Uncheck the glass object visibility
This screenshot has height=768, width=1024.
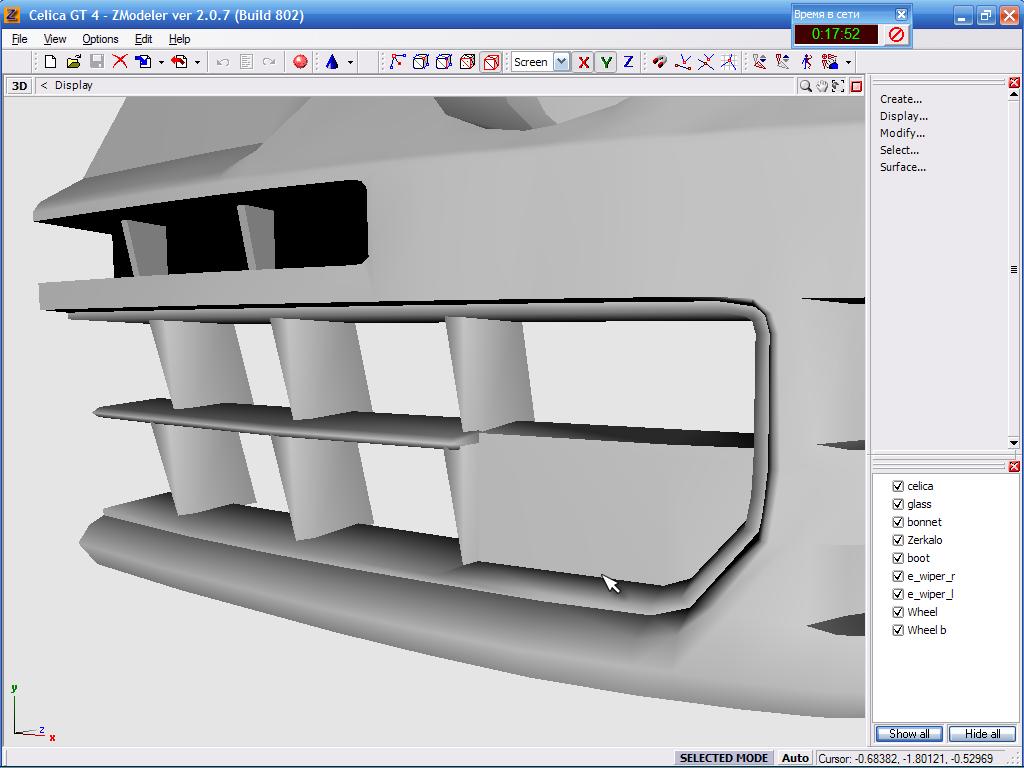(898, 504)
